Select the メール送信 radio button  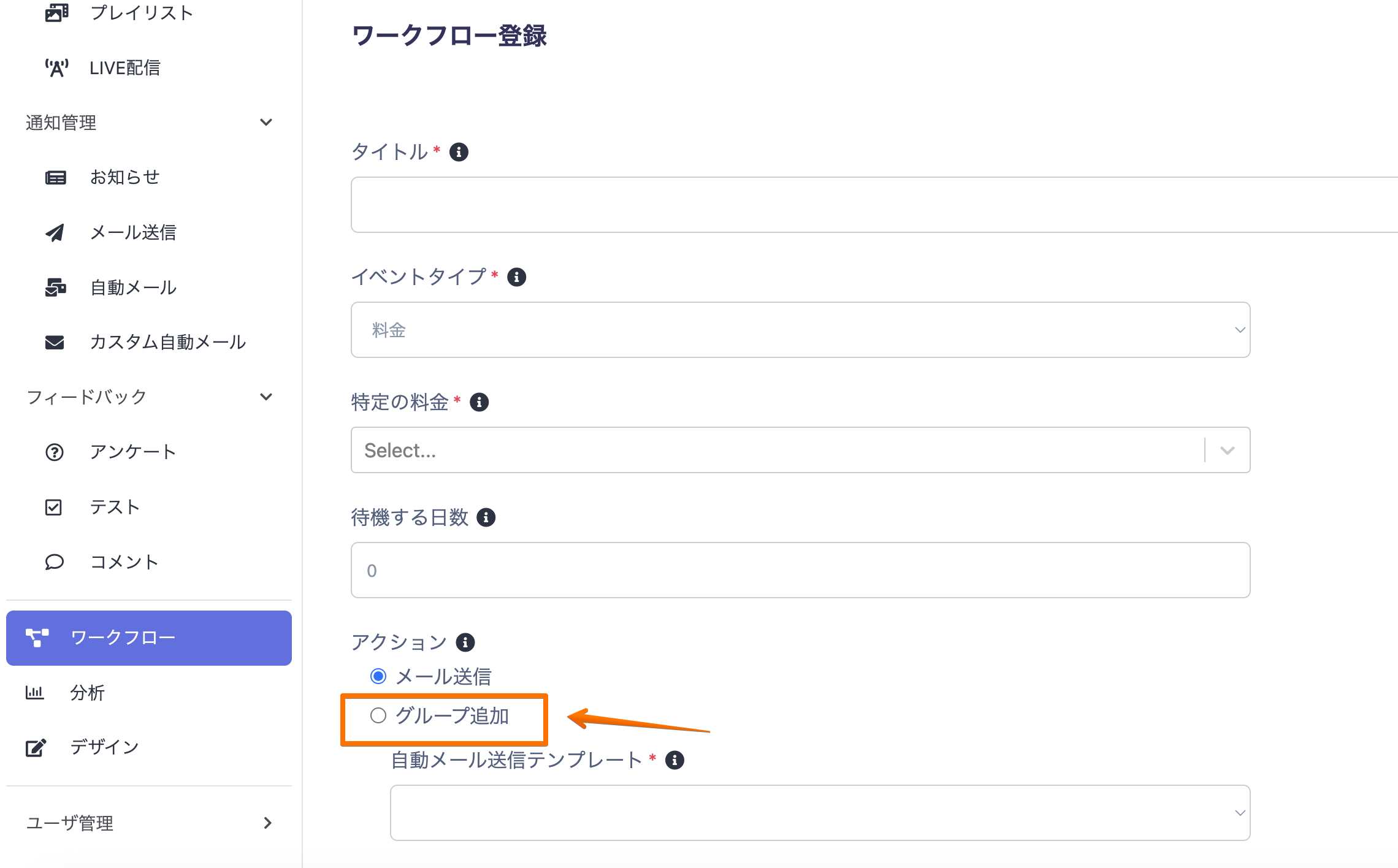[x=378, y=676]
